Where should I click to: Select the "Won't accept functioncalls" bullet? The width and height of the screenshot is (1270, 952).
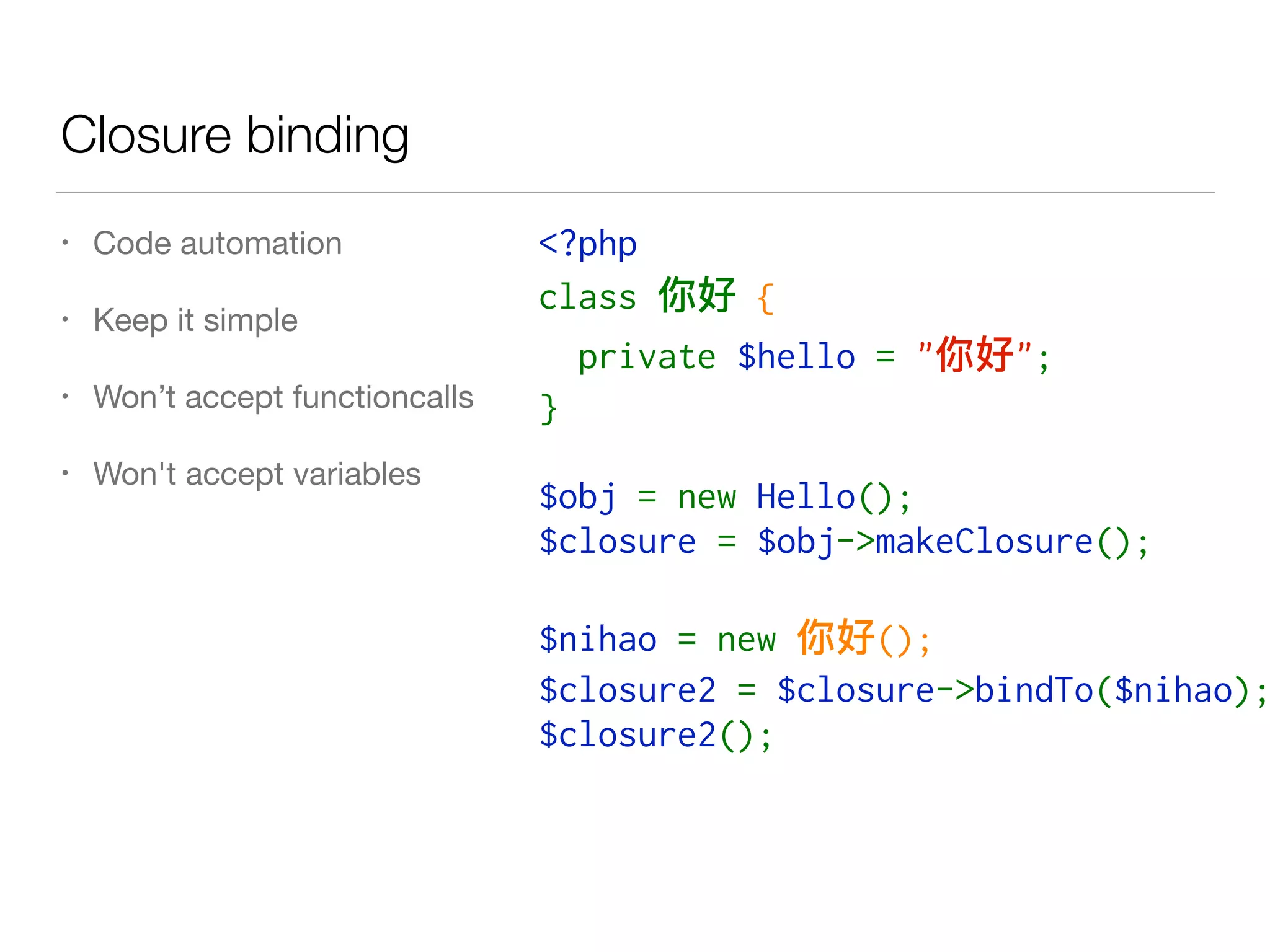283,397
